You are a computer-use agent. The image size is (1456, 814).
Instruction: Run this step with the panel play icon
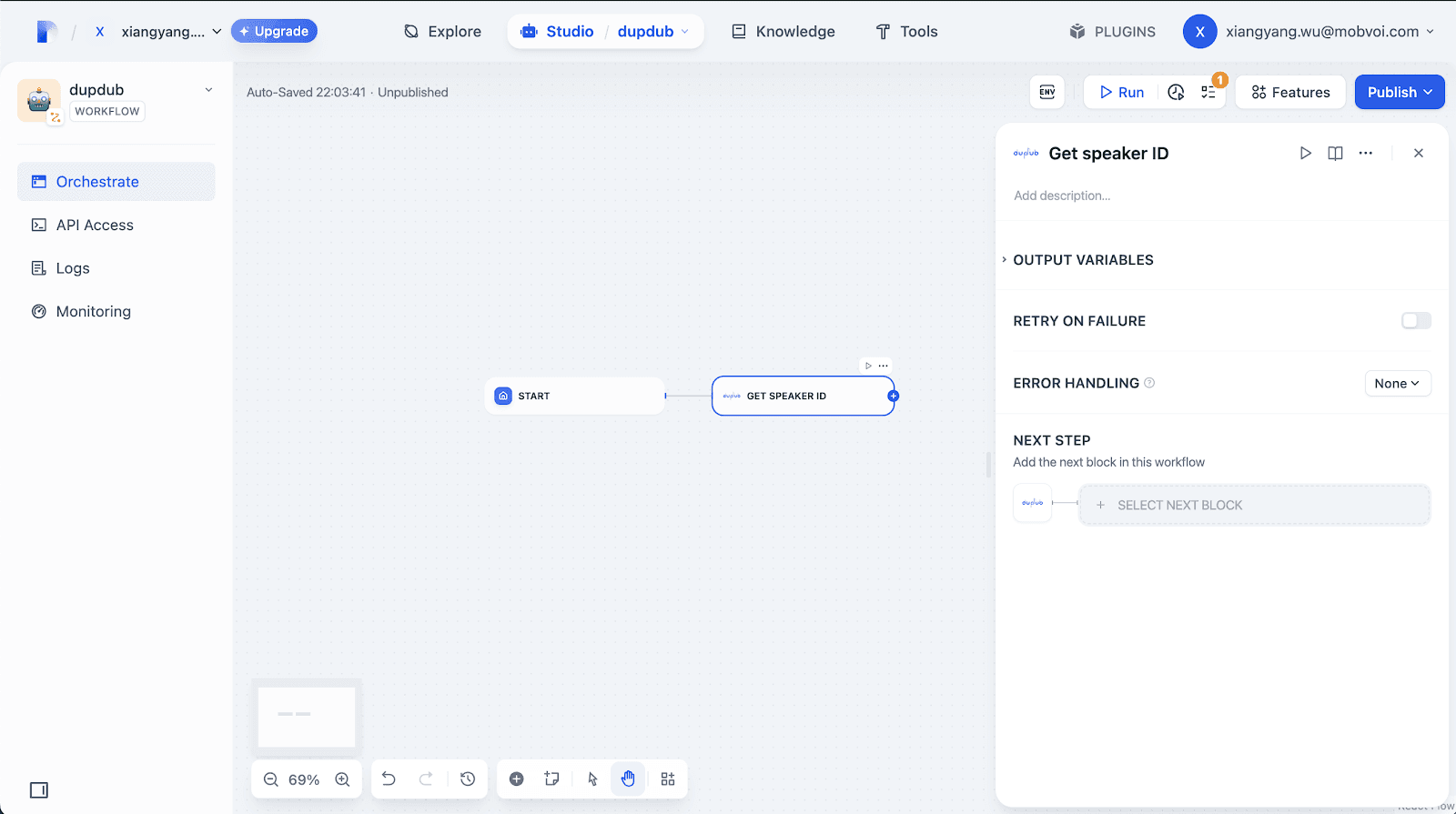(1305, 153)
